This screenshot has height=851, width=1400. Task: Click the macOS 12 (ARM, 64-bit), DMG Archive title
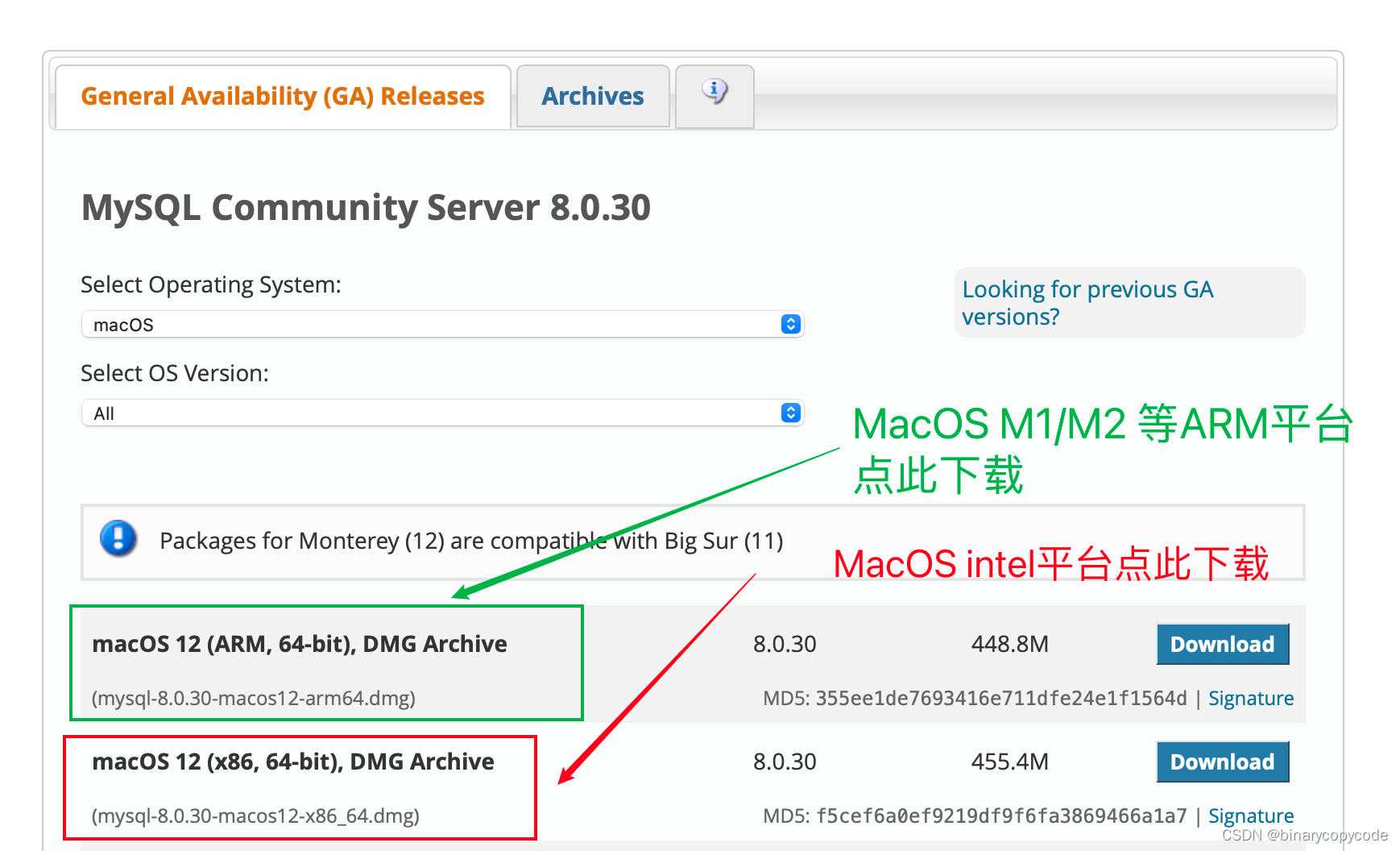(x=300, y=644)
